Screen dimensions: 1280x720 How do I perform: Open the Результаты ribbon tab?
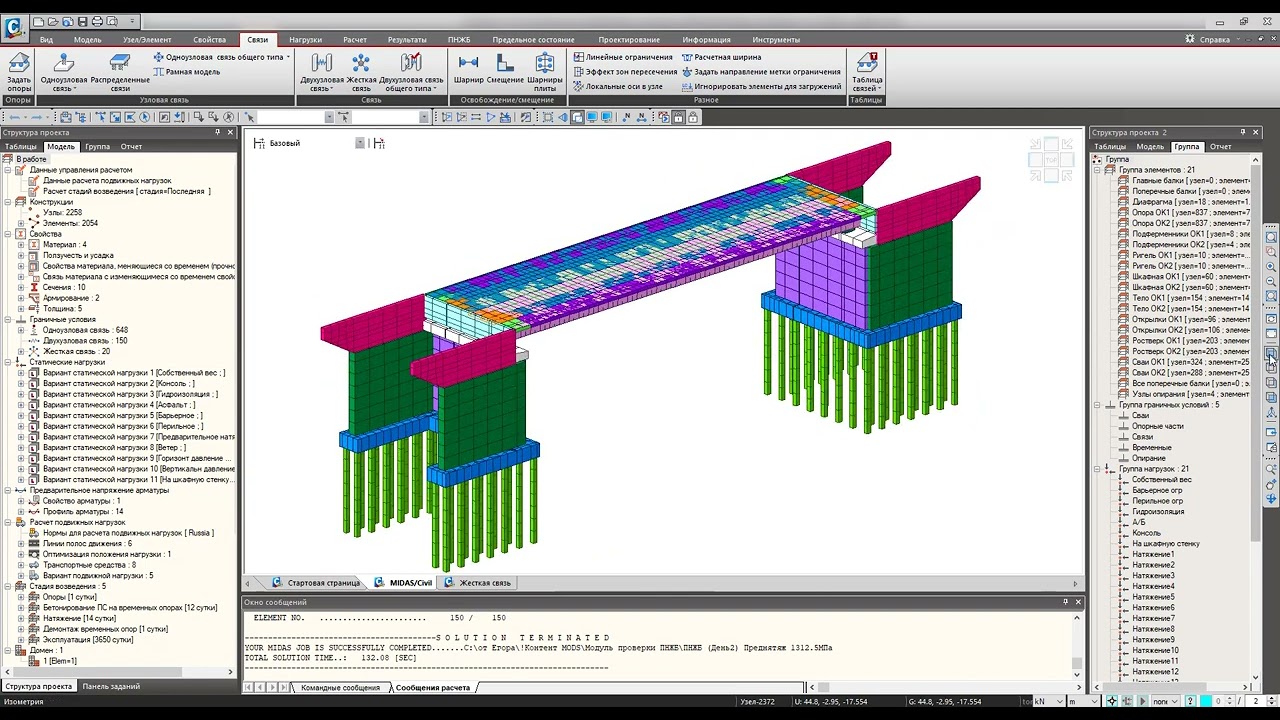pos(407,40)
